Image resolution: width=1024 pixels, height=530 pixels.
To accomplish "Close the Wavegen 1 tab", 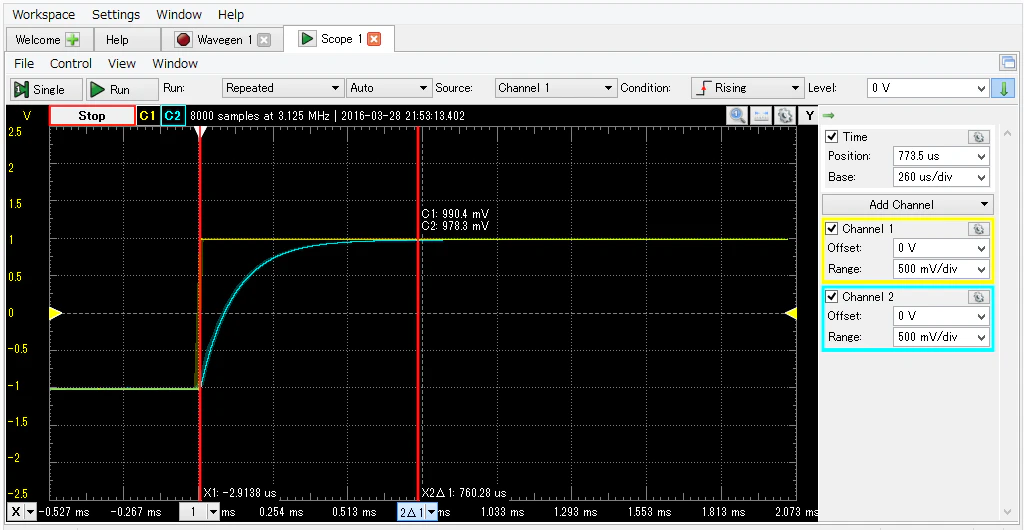I will point(263,40).
